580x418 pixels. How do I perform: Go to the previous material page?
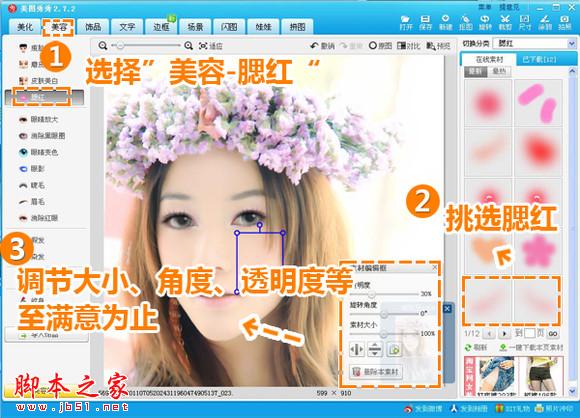489,334
